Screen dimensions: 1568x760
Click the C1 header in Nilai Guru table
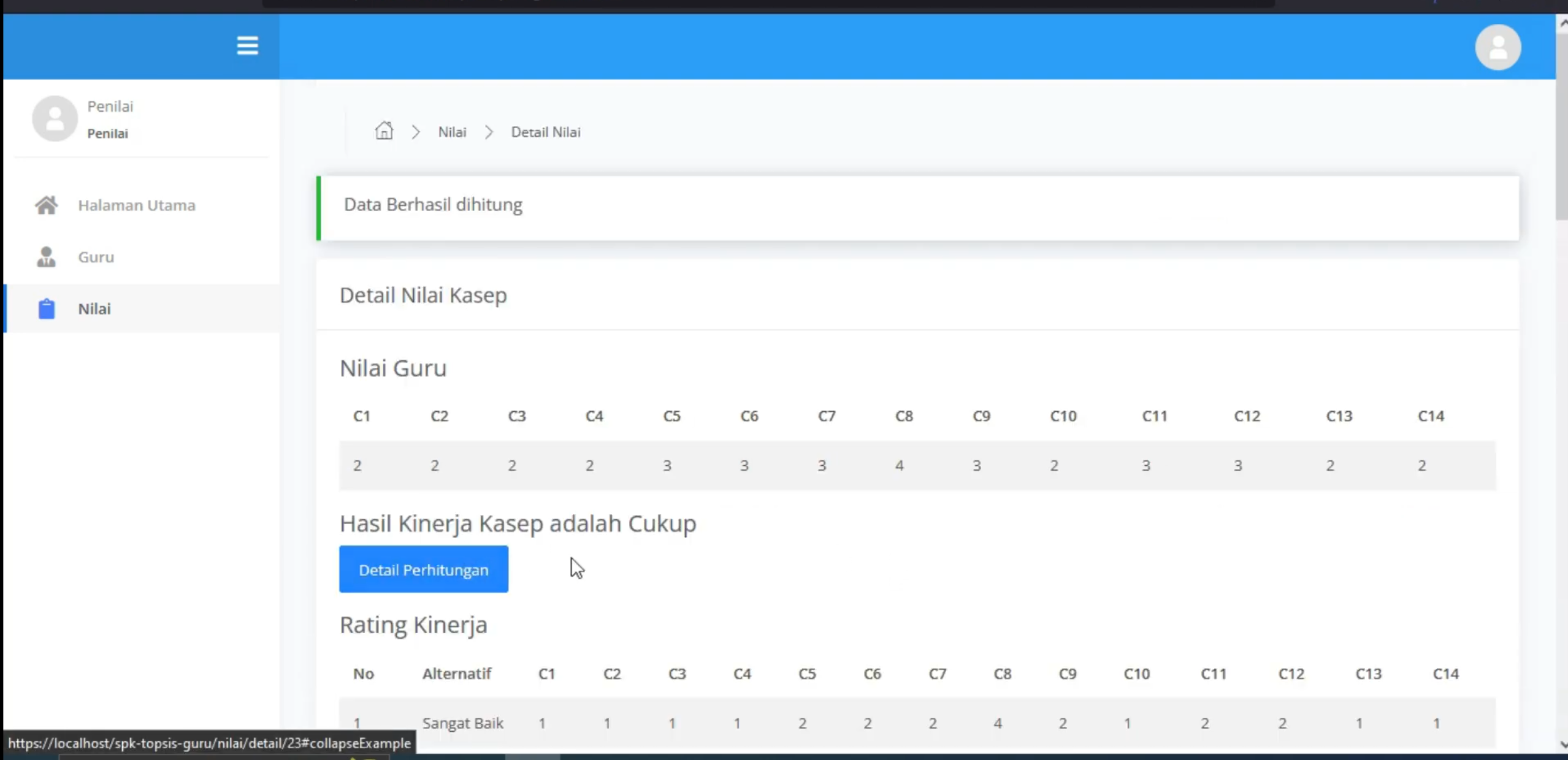click(362, 416)
